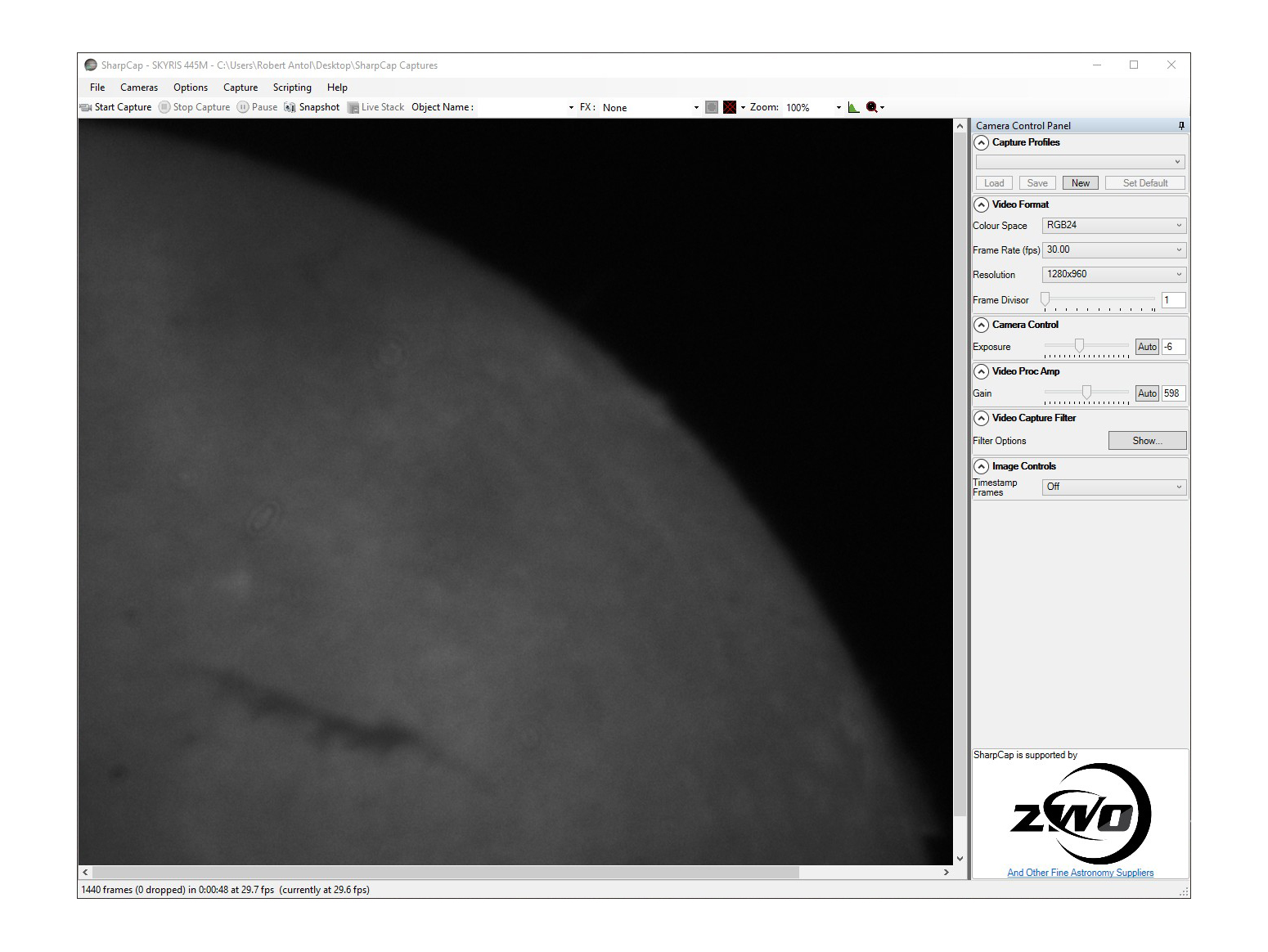Collapse the Capture Profiles section

pos(982,142)
